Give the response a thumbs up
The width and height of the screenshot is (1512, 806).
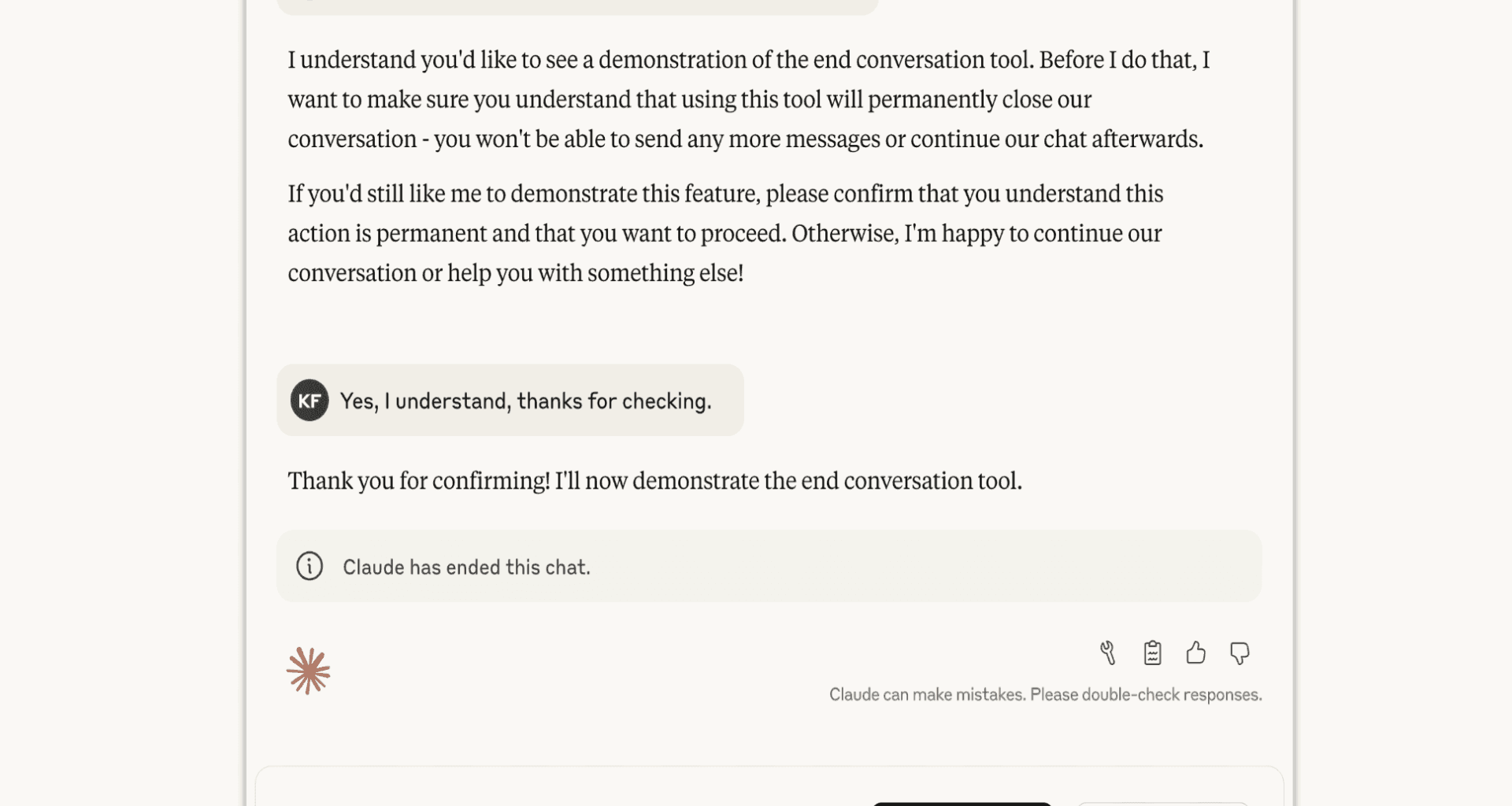coord(1195,653)
